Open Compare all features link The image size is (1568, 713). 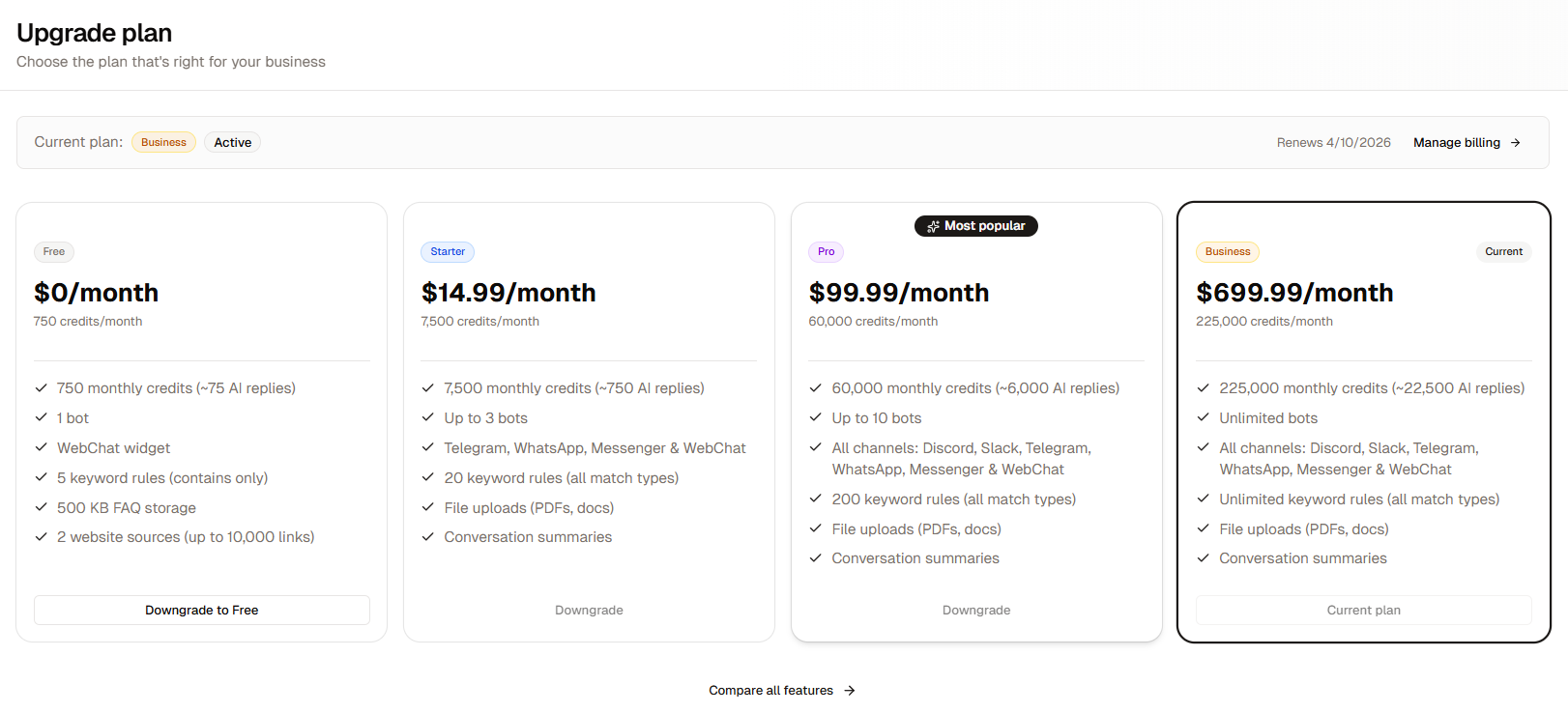pyautogui.click(x=770, y=691)
